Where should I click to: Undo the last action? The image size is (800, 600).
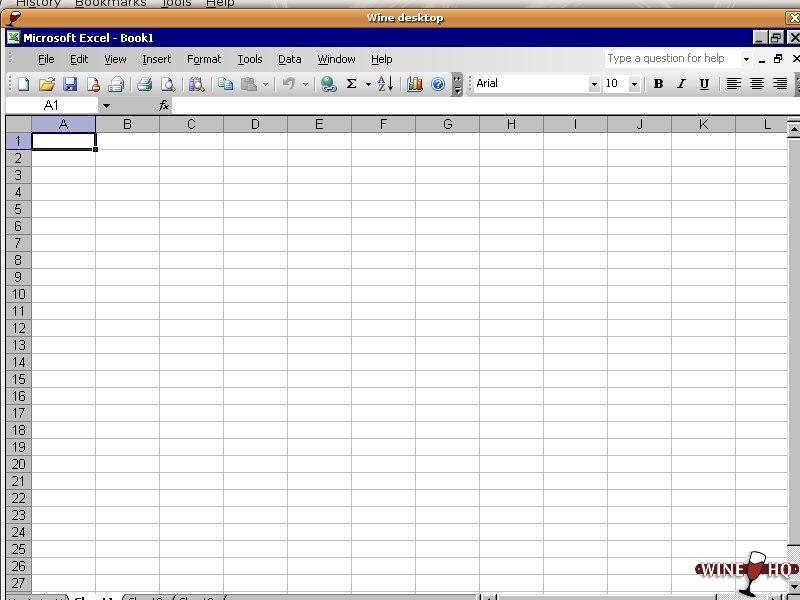click(x=289, y=84)
